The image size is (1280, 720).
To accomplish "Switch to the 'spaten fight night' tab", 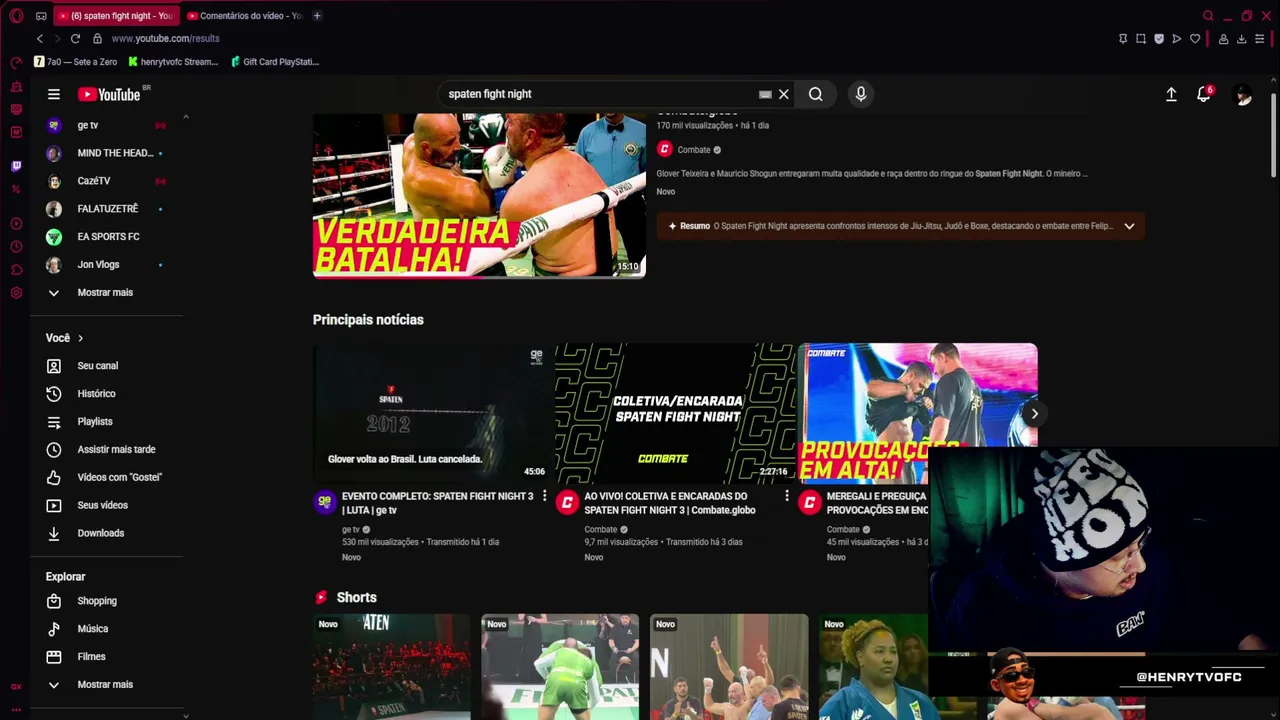I will click(x=115, y=16).
